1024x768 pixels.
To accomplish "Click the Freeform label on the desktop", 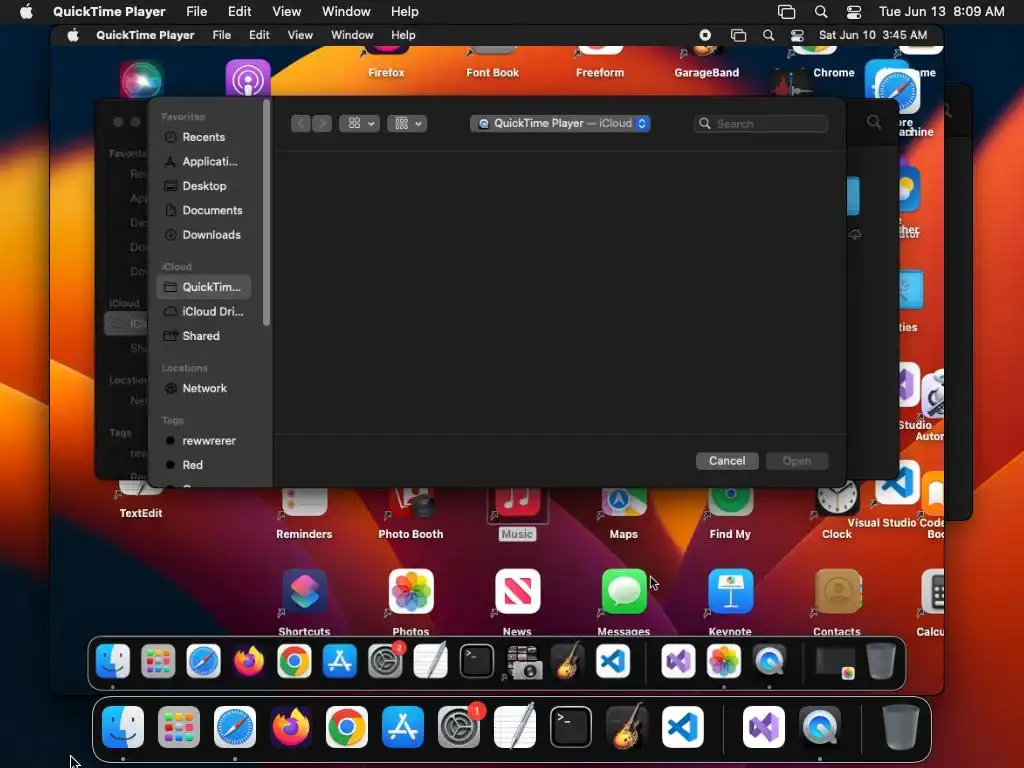I will [600, 72].
